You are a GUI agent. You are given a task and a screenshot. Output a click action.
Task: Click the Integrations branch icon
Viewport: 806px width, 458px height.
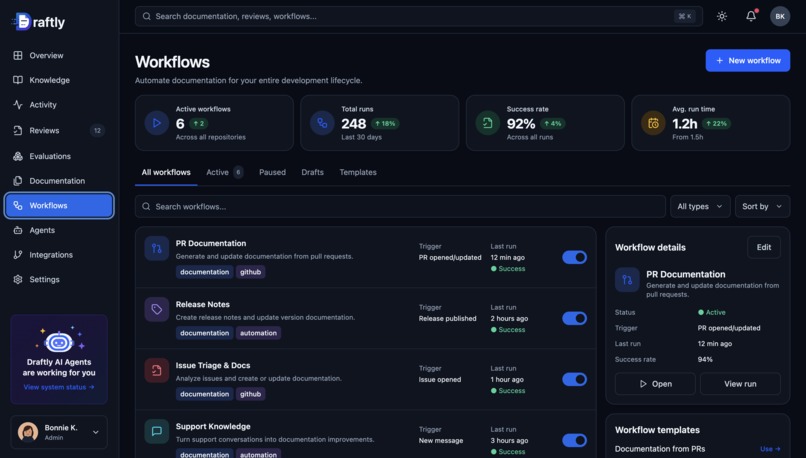pyautogui.click(x=18, y=255)
